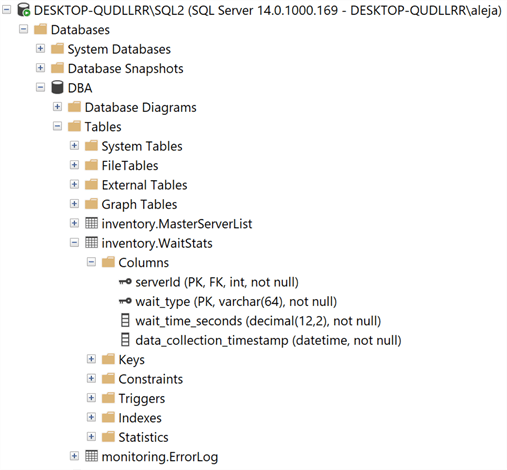Click the inventory.MasterServerList table icon
Screen dimensions: 507x470
coord(91,223)
